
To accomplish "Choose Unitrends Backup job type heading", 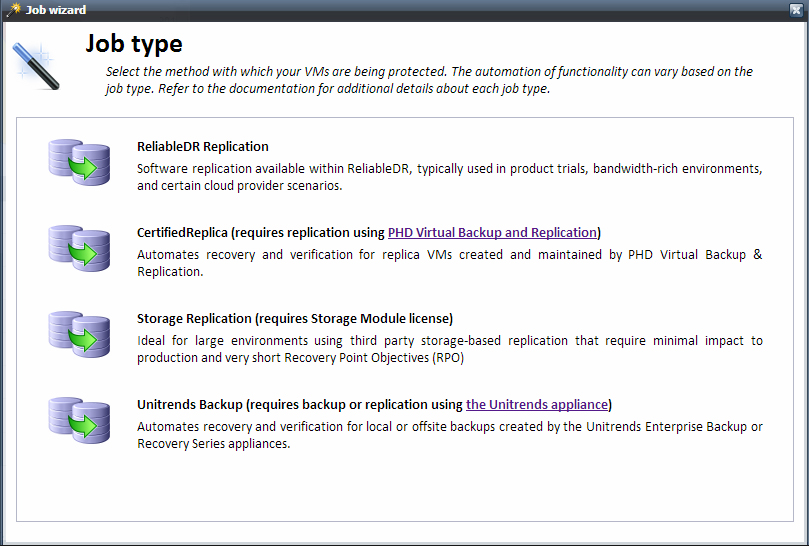I will (x=375, y=405).
